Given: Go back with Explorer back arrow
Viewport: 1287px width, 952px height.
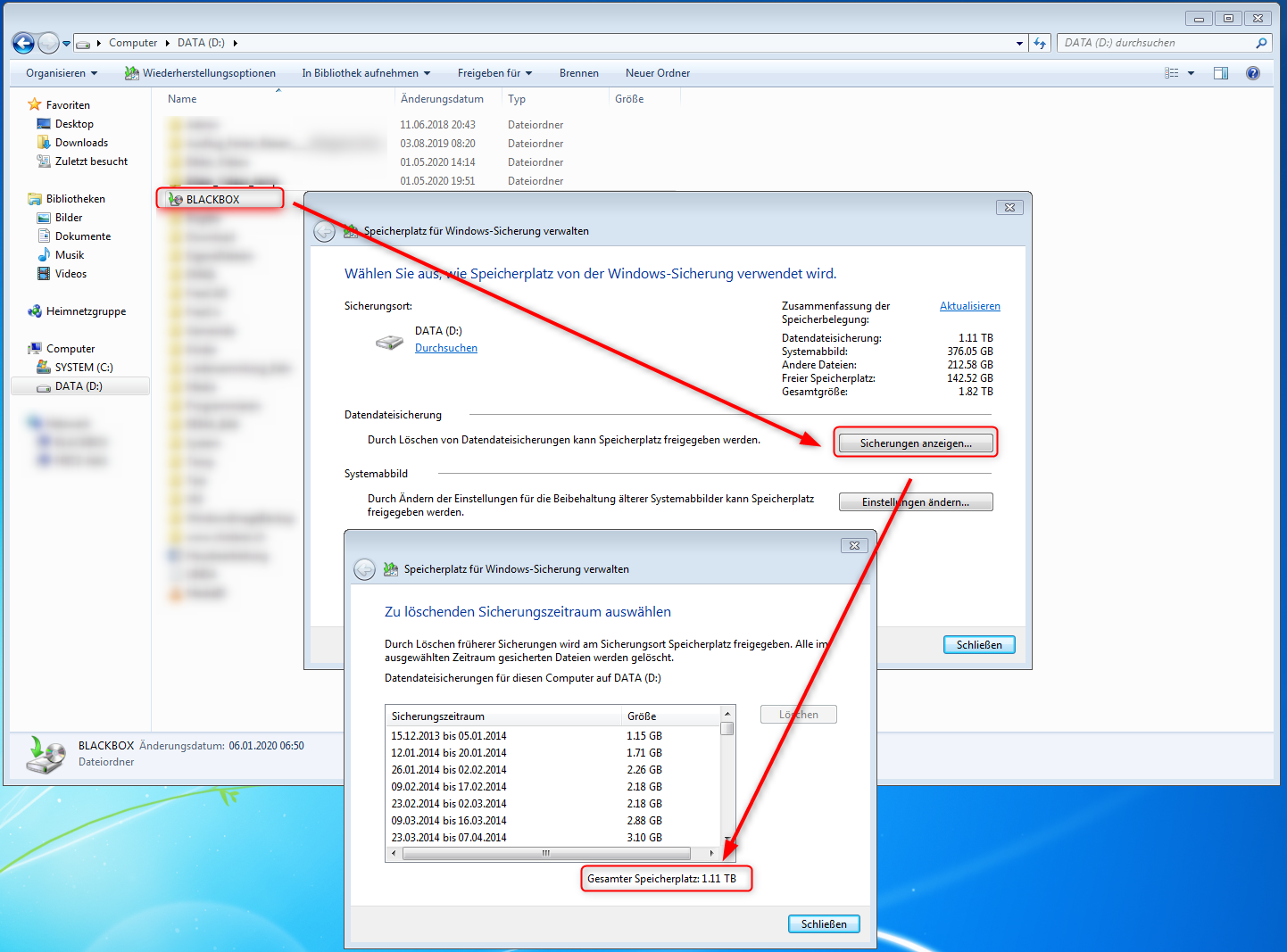Looking at the screenshot, I should 23,43.
